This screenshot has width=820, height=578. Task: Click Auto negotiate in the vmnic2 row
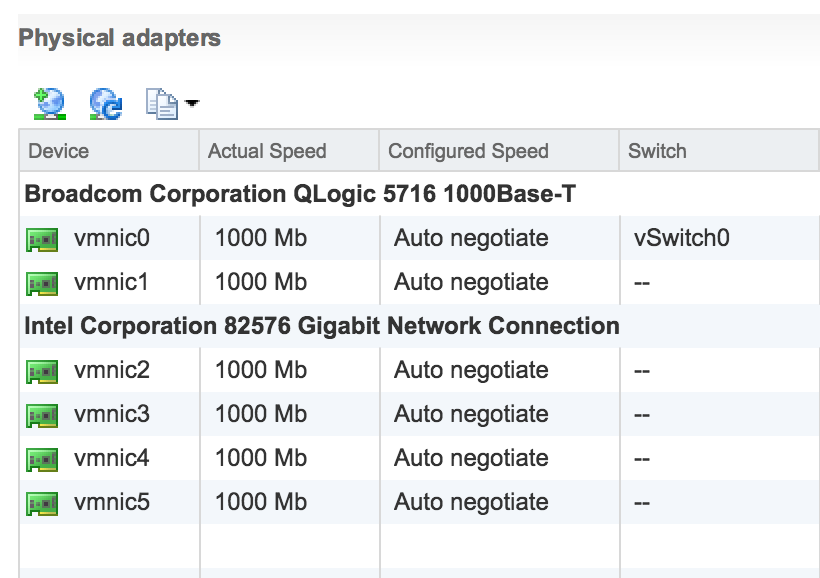[x=471, y=370]
